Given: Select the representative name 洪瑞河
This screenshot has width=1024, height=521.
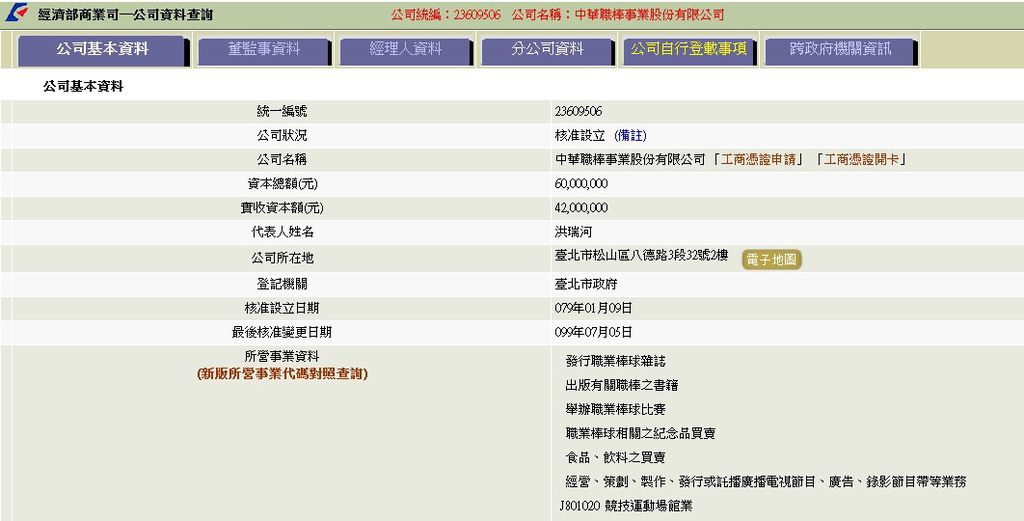Looking at the screenshot, I should (573, 232).
